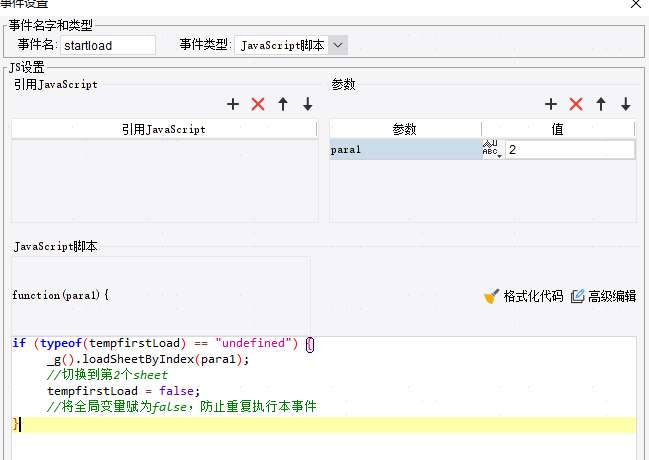The height and width of the screenshot is (460, 649).
Task: Add a new parameter row
Action: (551, 104)
